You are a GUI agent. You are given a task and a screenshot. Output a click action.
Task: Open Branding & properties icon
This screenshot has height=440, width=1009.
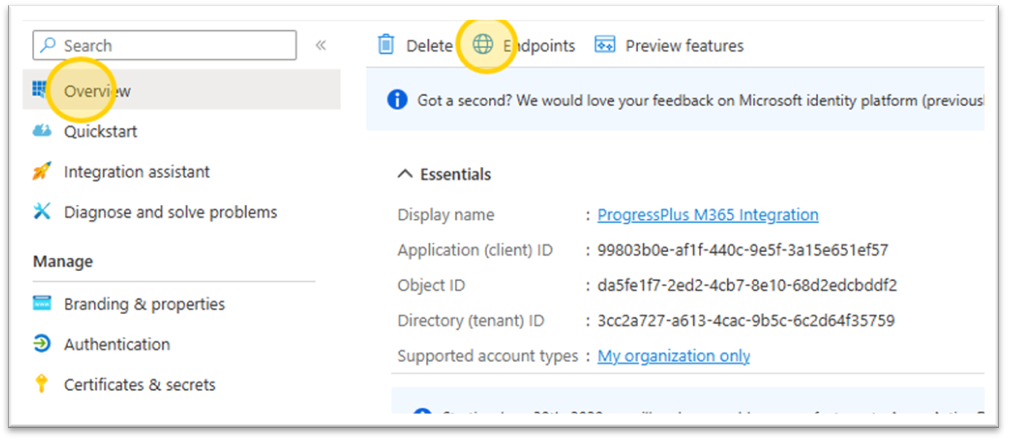click(42, 304)
